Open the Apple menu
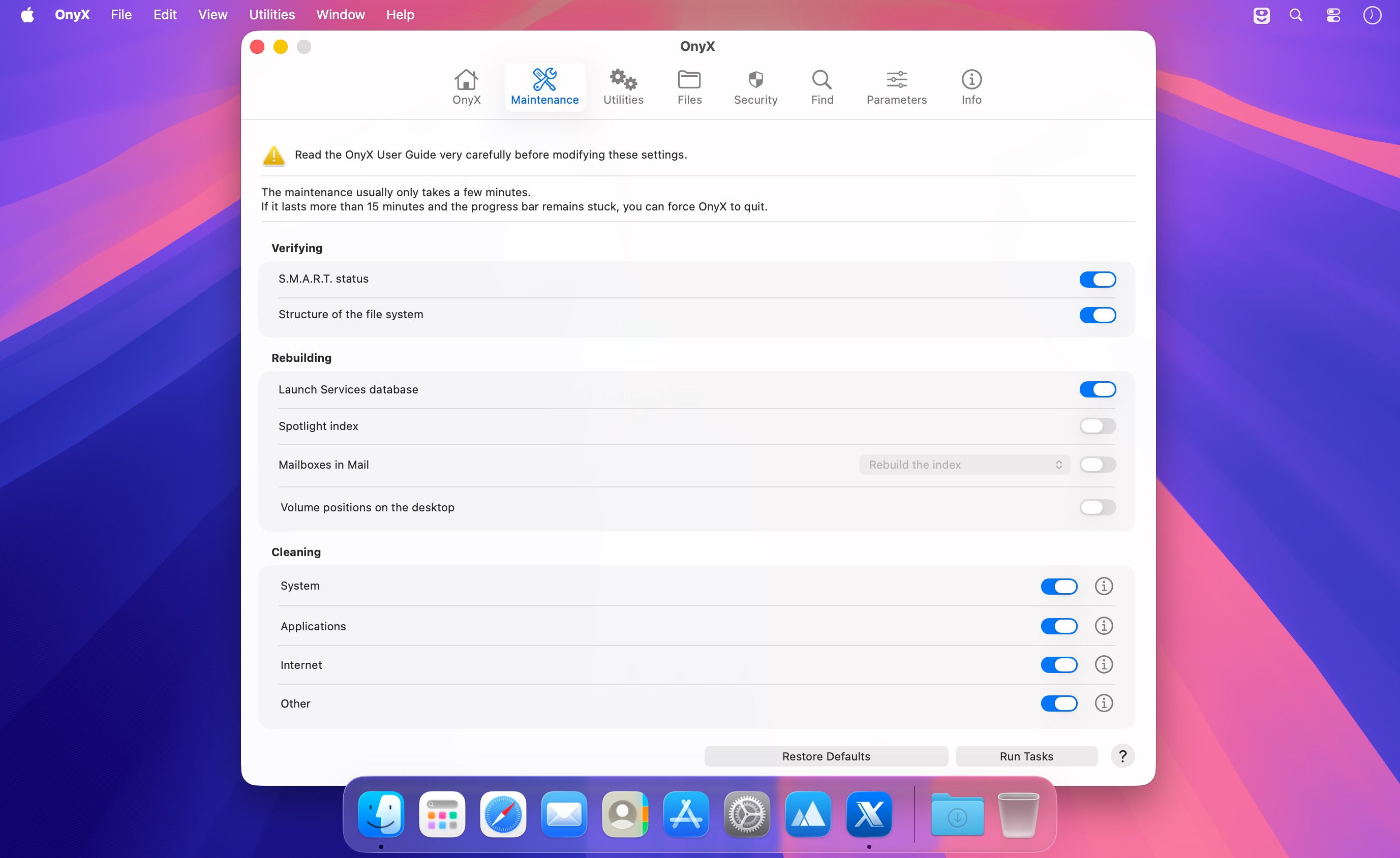This screenshot has height=858, width=1400. click(27, 15)
